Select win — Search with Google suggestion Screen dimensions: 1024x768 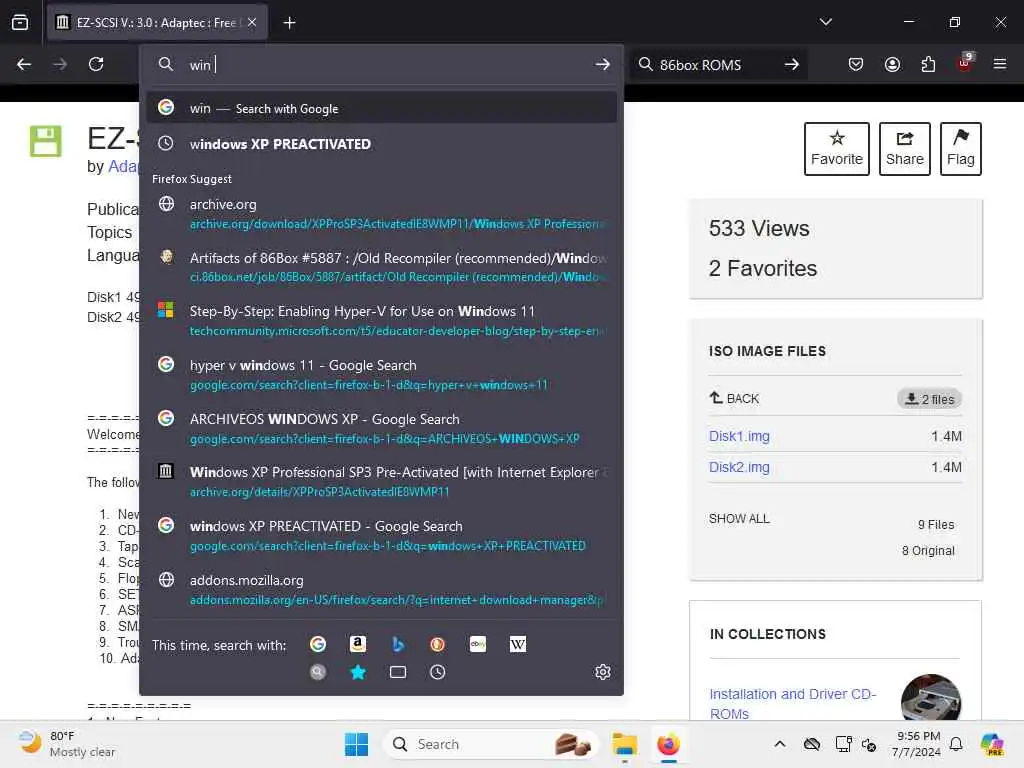(381, 108)
